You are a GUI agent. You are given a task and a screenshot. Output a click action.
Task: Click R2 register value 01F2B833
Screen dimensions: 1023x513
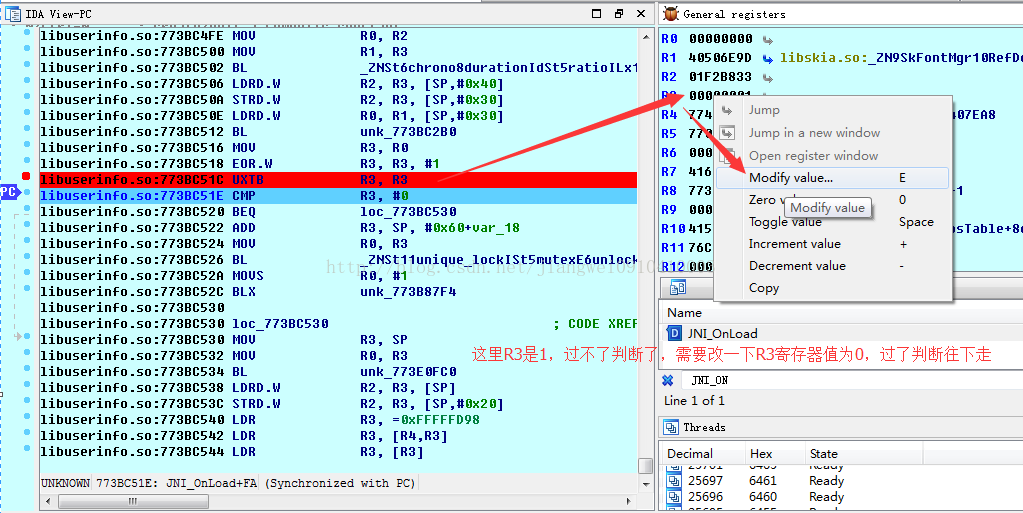(720, 77)
